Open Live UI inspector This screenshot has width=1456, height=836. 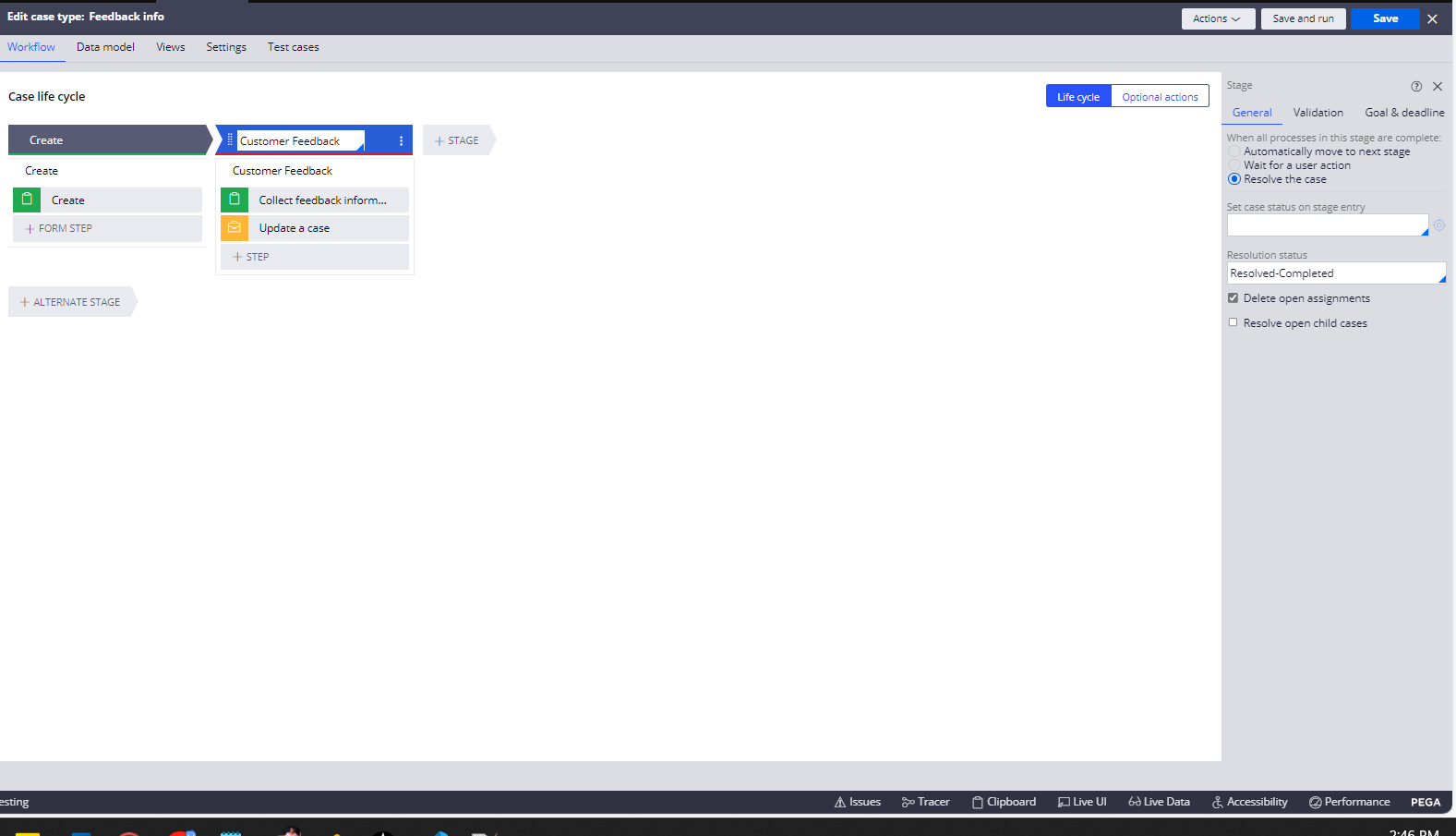[1082, 802]
